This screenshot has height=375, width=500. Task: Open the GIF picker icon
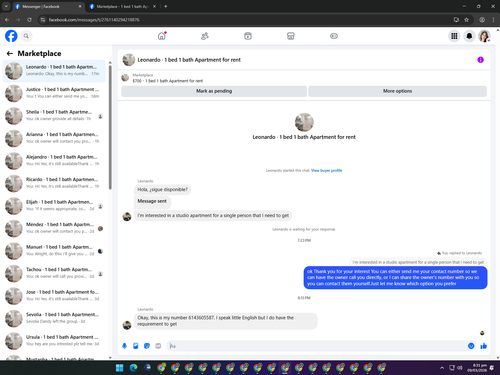158,346
